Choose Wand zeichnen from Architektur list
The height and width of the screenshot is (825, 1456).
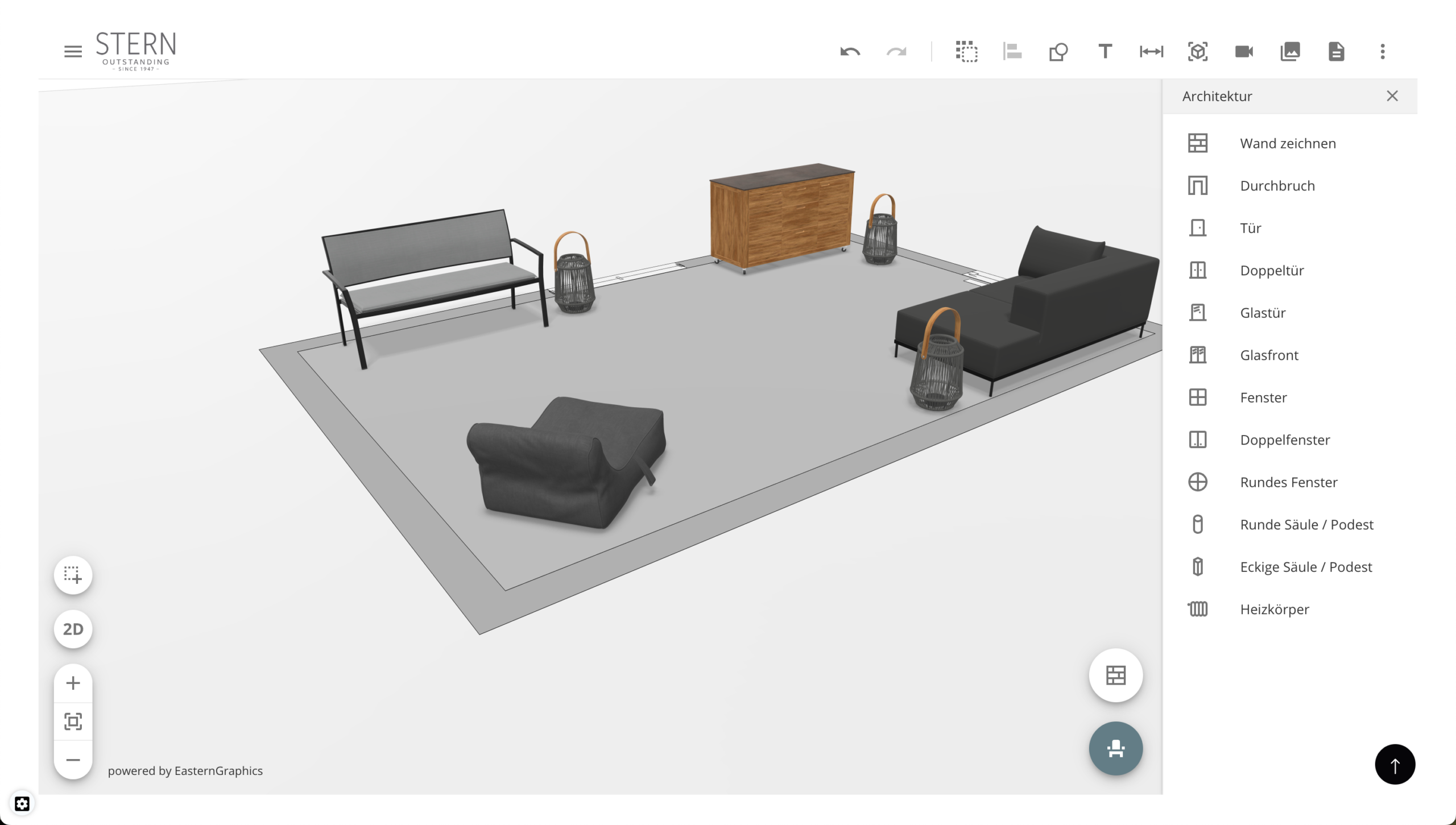(x=1288, y=143)
